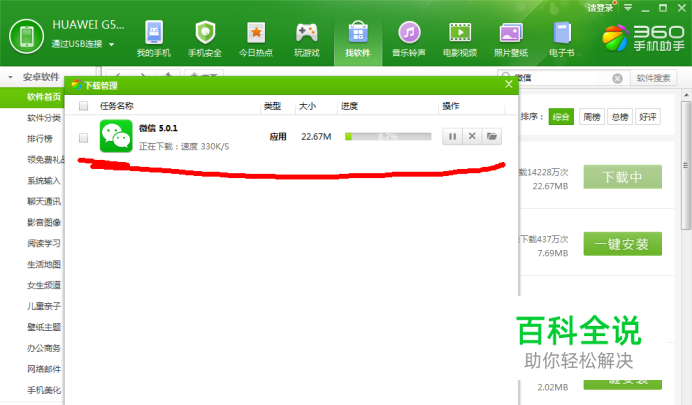Select 壁纸主题 category
This screenshot has height=405, width=692.
[44, 327]
